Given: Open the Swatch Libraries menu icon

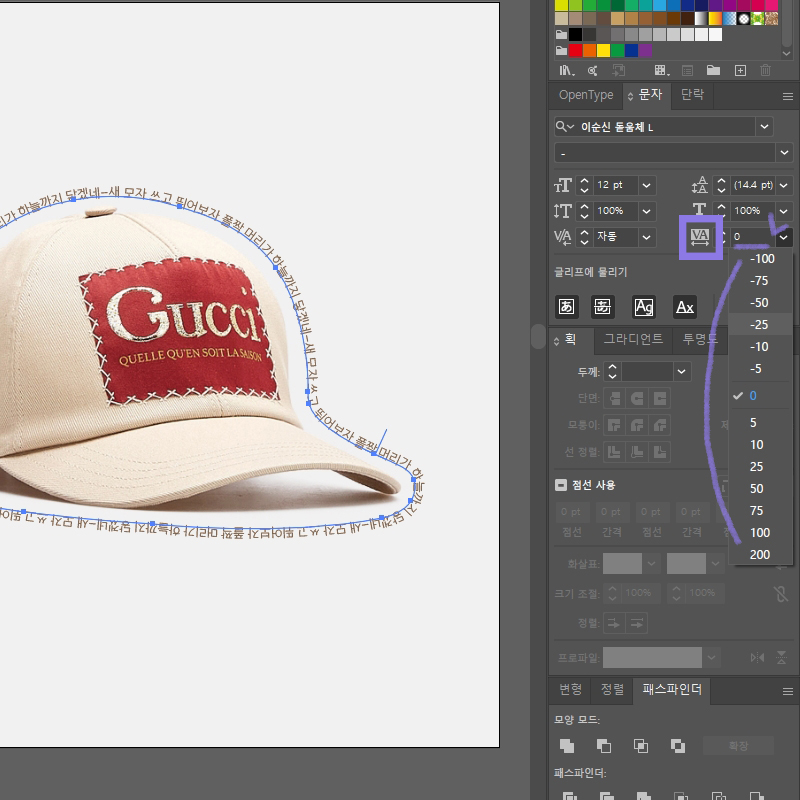Looking at the screenshot, I should click(x=565, y=70).
